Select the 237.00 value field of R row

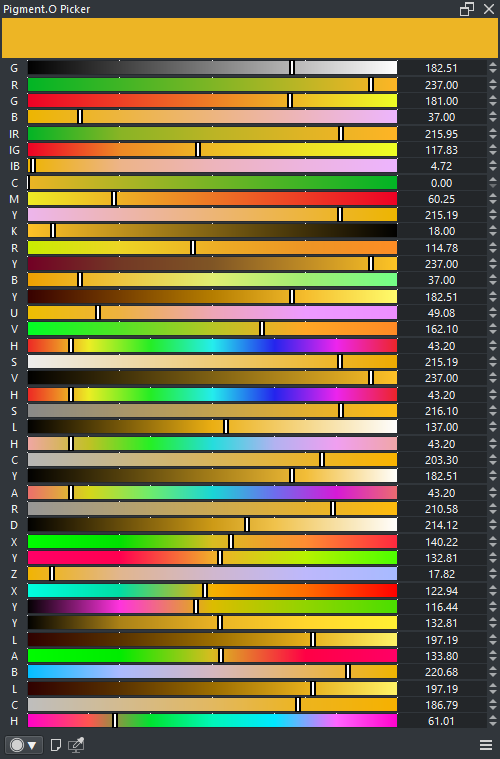tap(441, 85)
